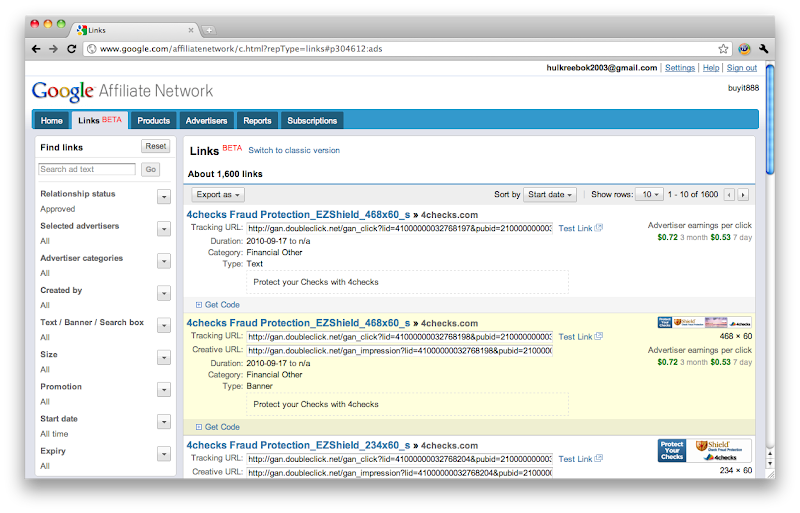Click the 'About 1,600 links' text

pyautogui.click(x=225, y=174)
